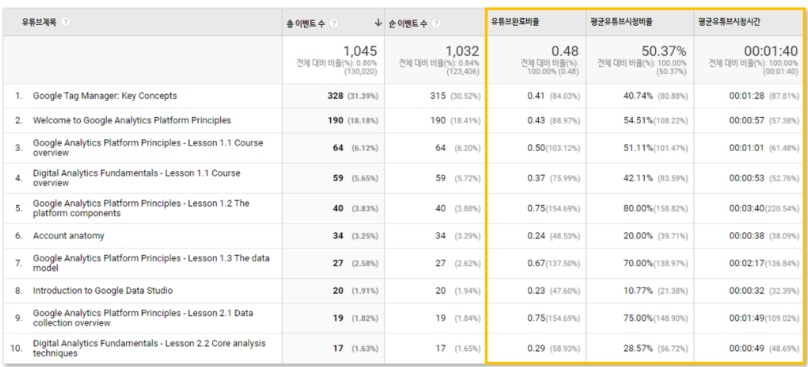Select watch time 00:01:49 cell

[746, 318]
